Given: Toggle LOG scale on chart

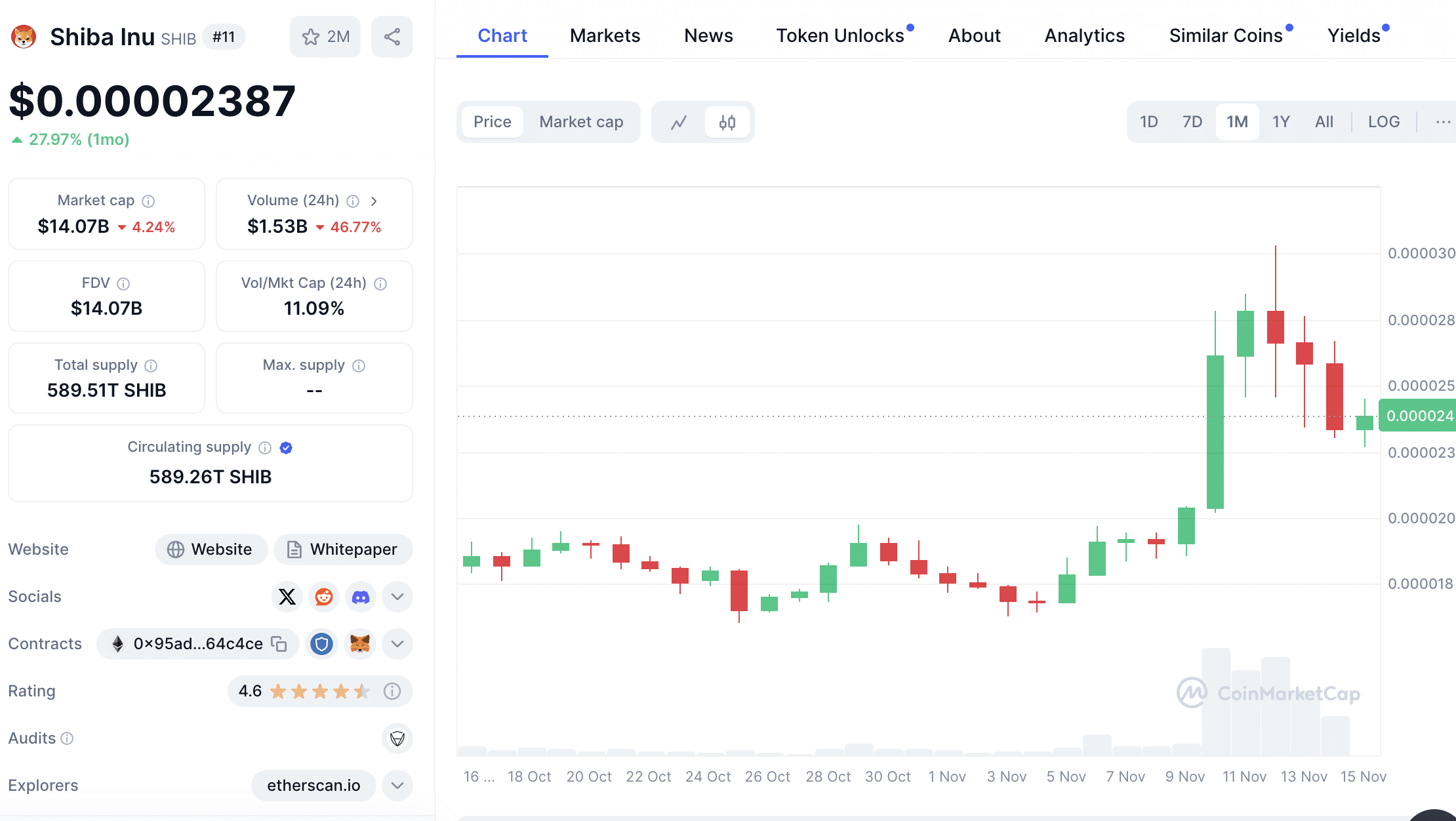Looking at the screenshot, I should pyautogui.click(x=1384, y=122).
